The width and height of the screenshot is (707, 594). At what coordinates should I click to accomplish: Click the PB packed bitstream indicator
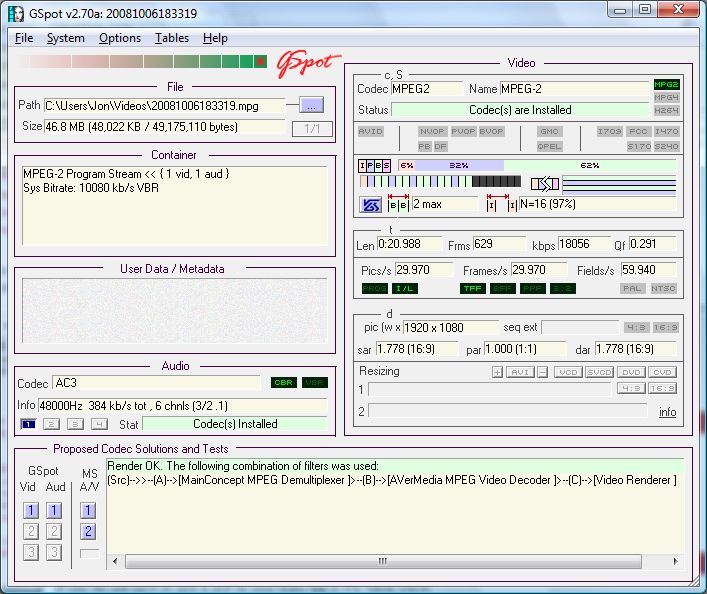[424, 146]
